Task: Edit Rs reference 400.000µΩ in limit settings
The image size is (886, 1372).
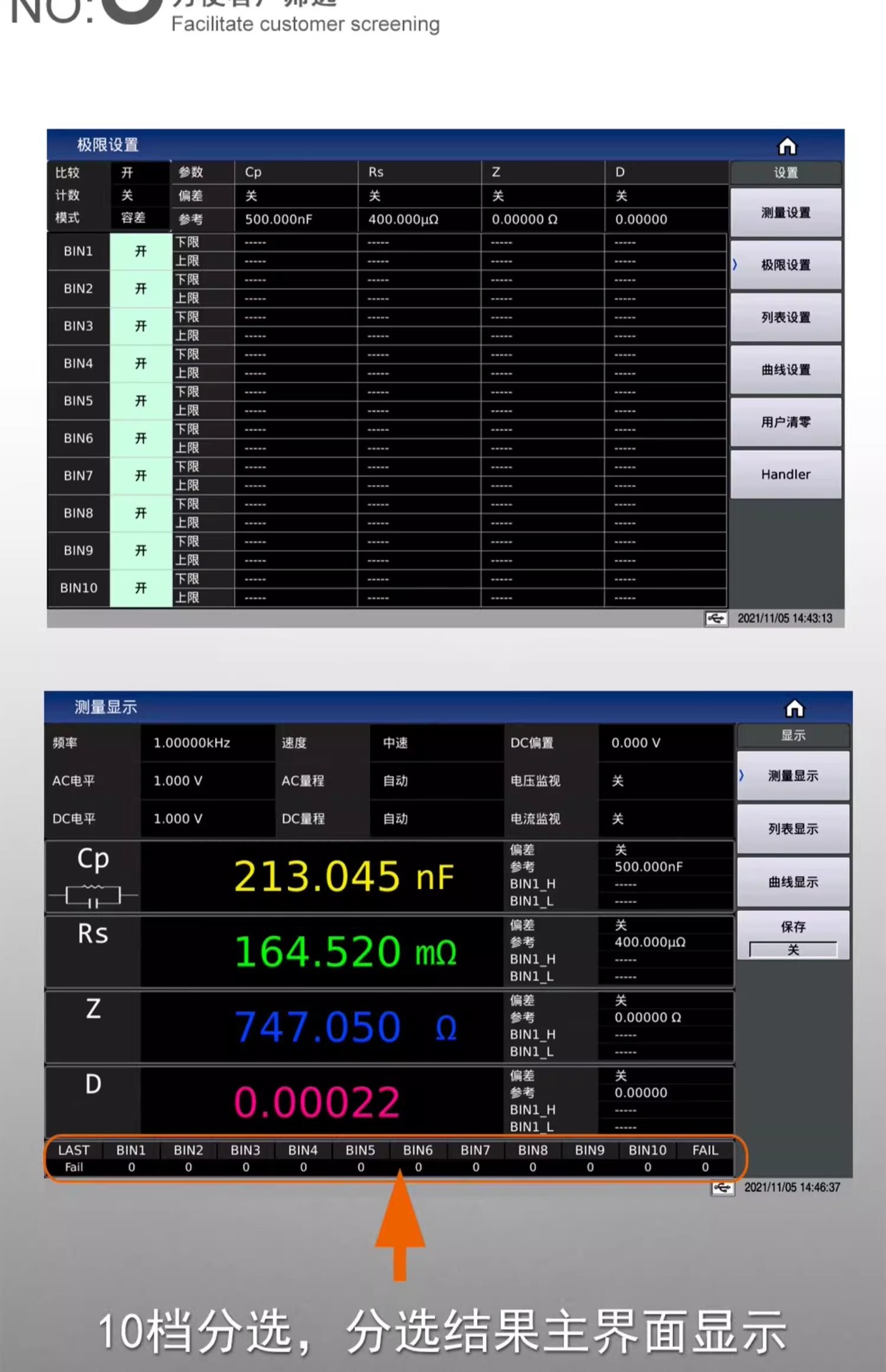Action: coord(419,219)
